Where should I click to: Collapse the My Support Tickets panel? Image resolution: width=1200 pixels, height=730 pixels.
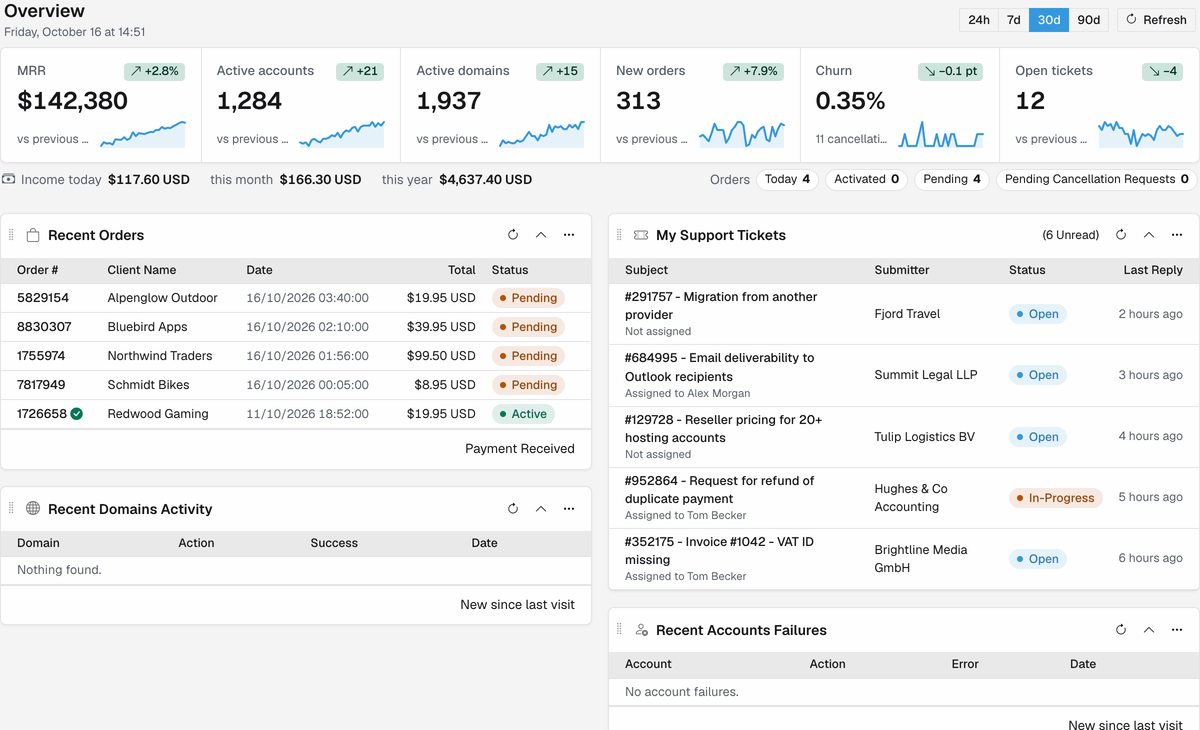point(1149,235)
